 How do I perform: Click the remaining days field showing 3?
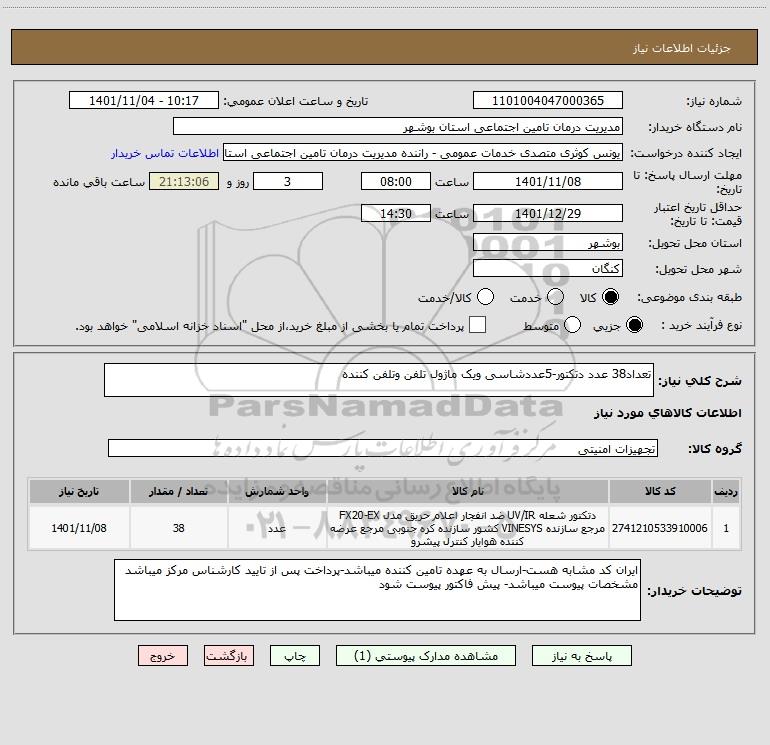tap(288, 182)
